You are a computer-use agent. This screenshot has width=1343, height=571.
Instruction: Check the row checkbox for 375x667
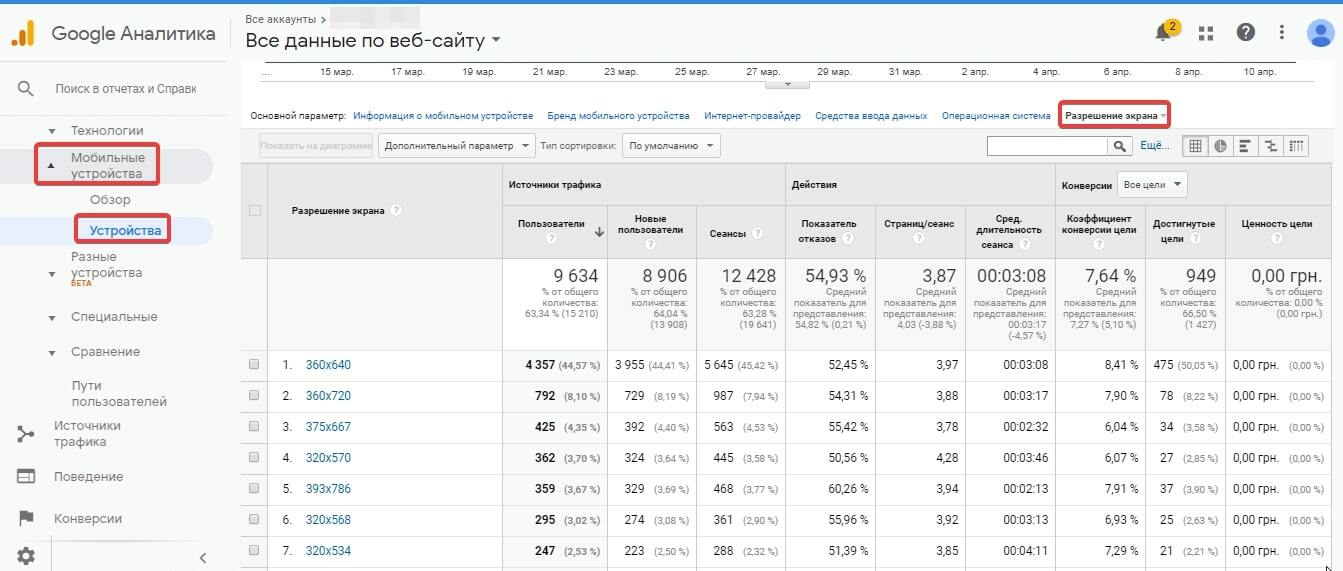[254, 427]
